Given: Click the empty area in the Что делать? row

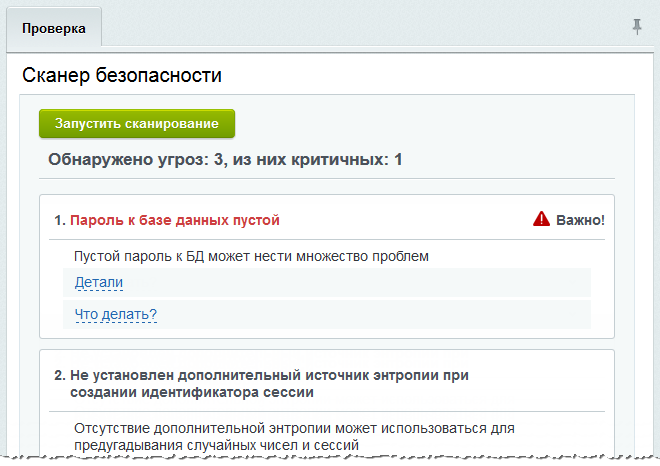Looking at the screenshot, I should (370, 315).
